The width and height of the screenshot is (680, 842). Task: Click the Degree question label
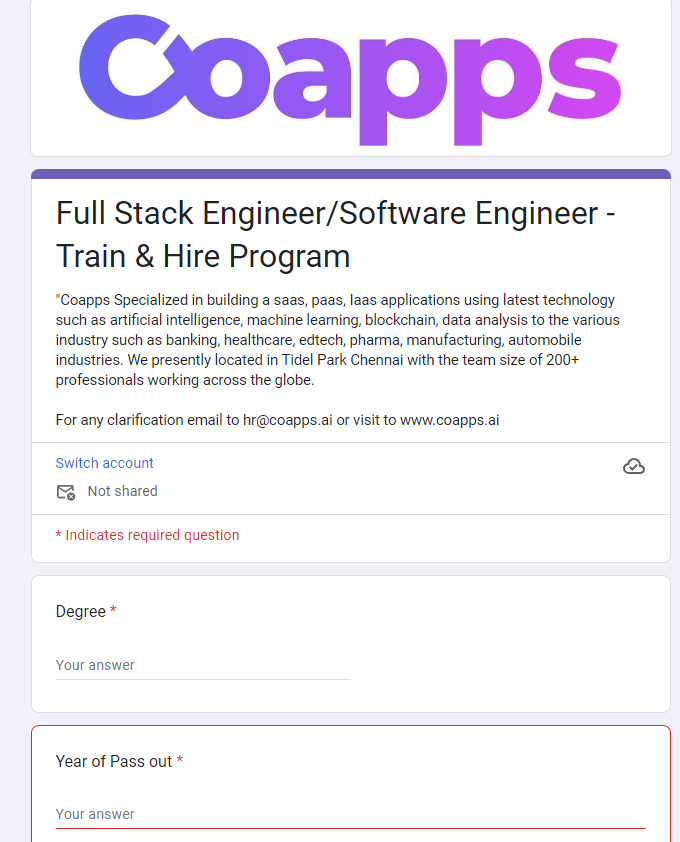coord(81,612)
